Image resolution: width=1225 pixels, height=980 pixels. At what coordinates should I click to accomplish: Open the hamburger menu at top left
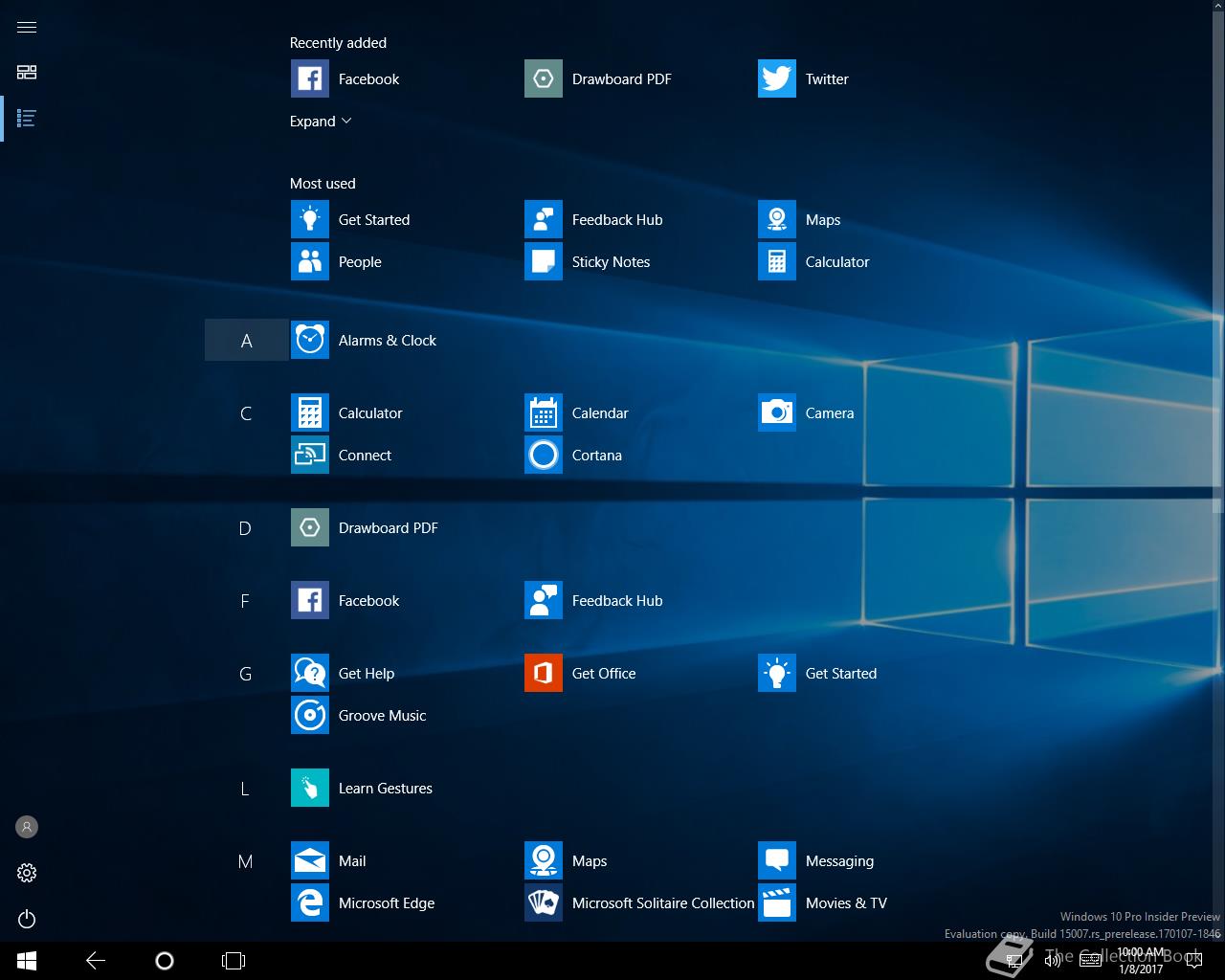click(27, 27)
